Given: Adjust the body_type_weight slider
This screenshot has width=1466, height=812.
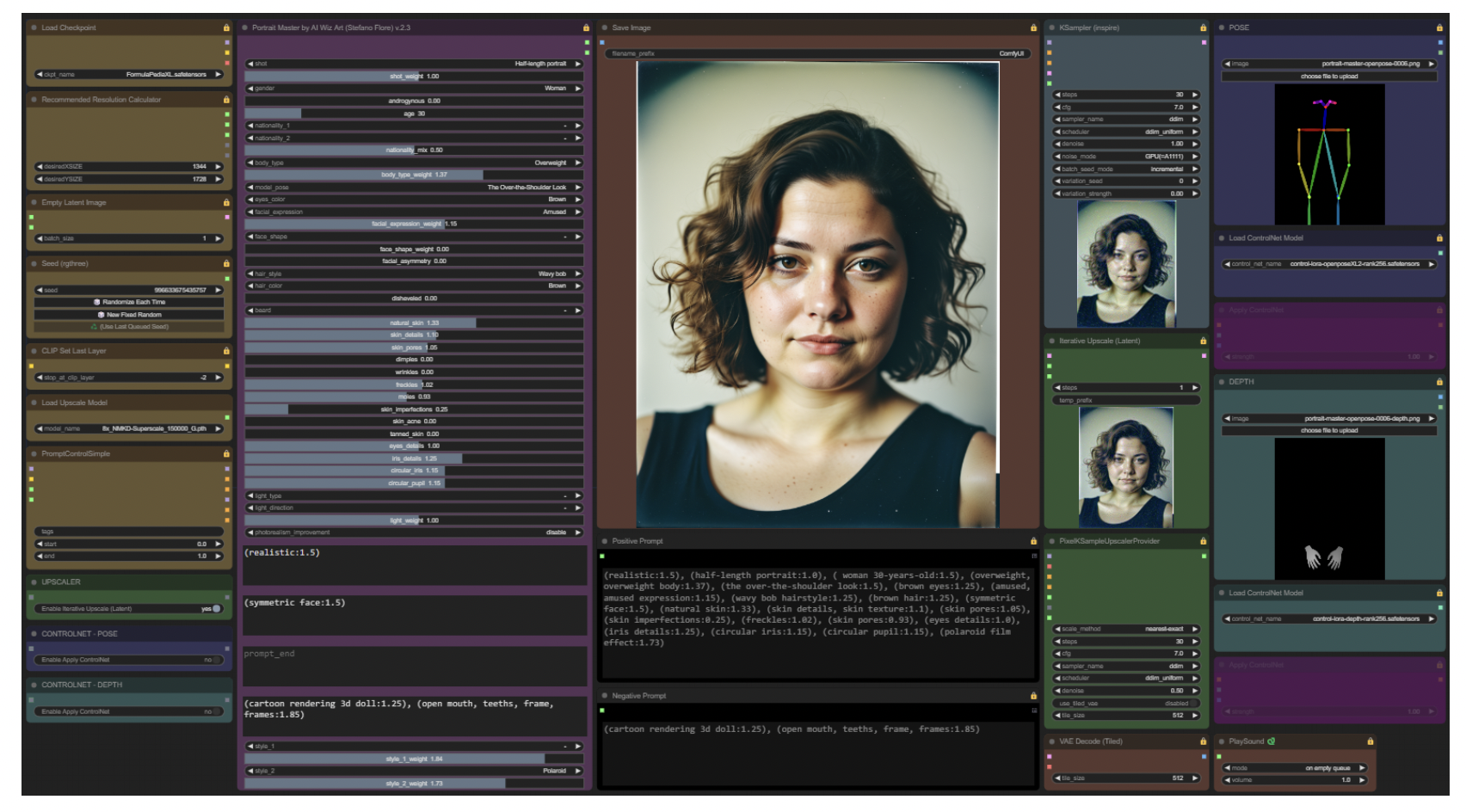Looking at the screenshot, I should point(414,175).
